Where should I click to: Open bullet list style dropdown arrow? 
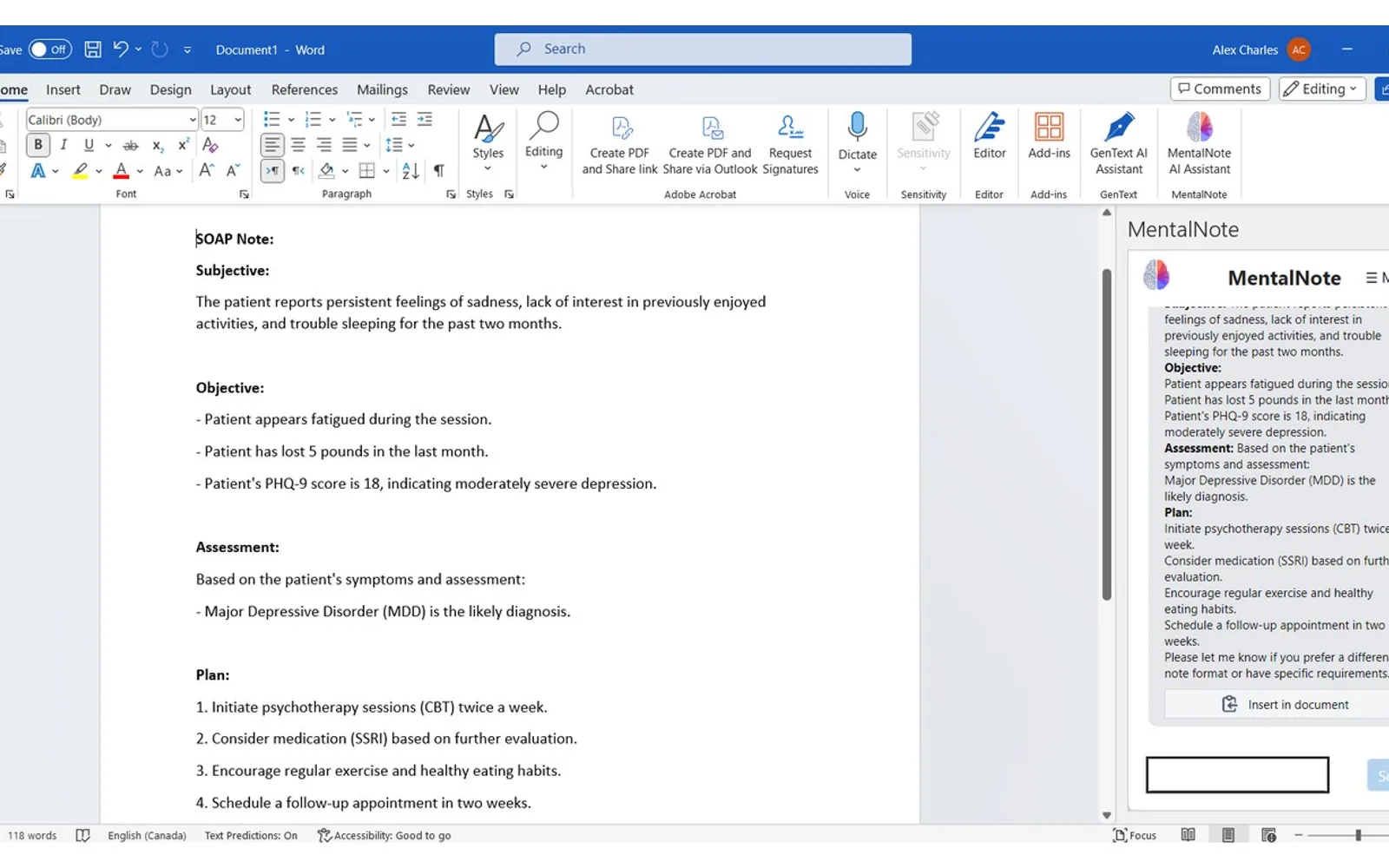pos(291,120)
